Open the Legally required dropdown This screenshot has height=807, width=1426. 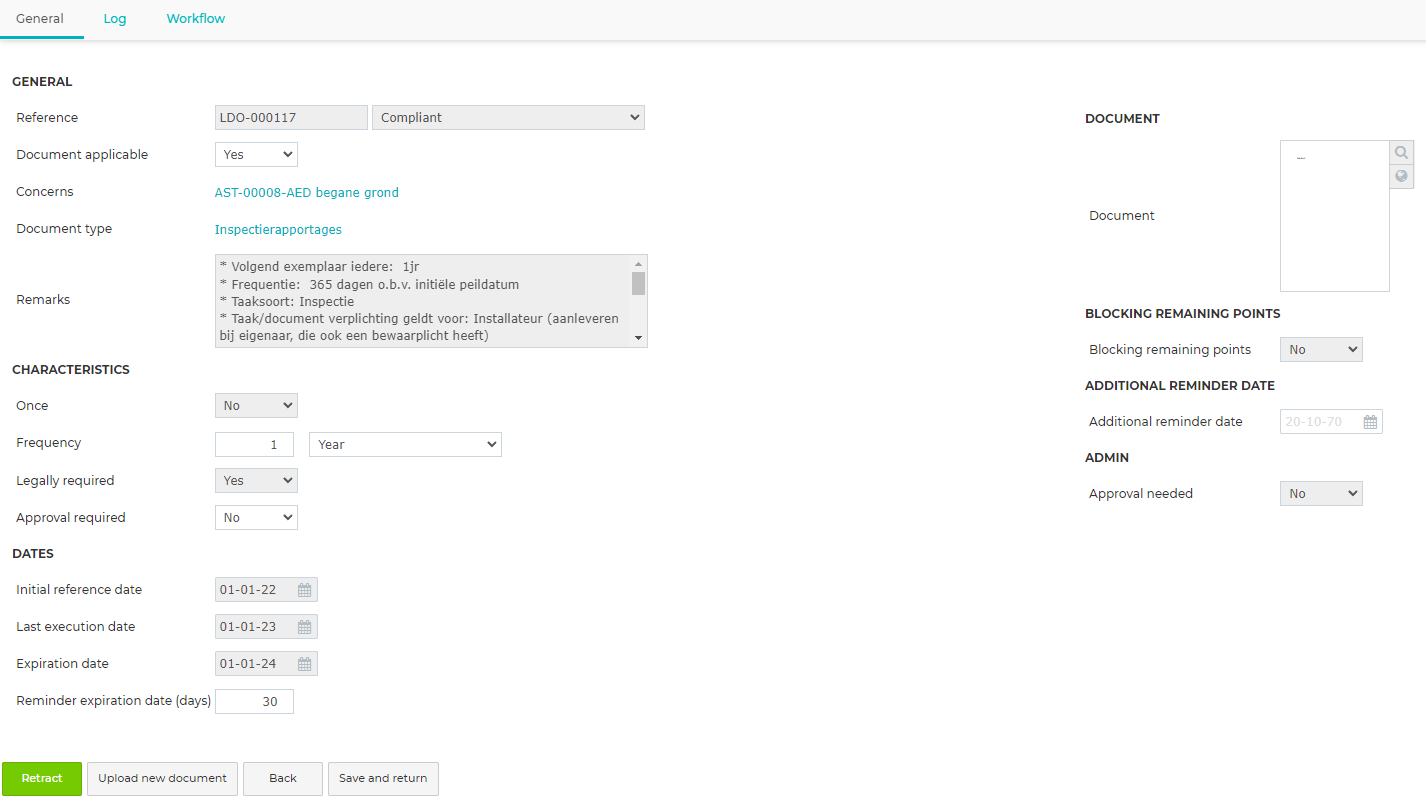(x=256, y=481)
